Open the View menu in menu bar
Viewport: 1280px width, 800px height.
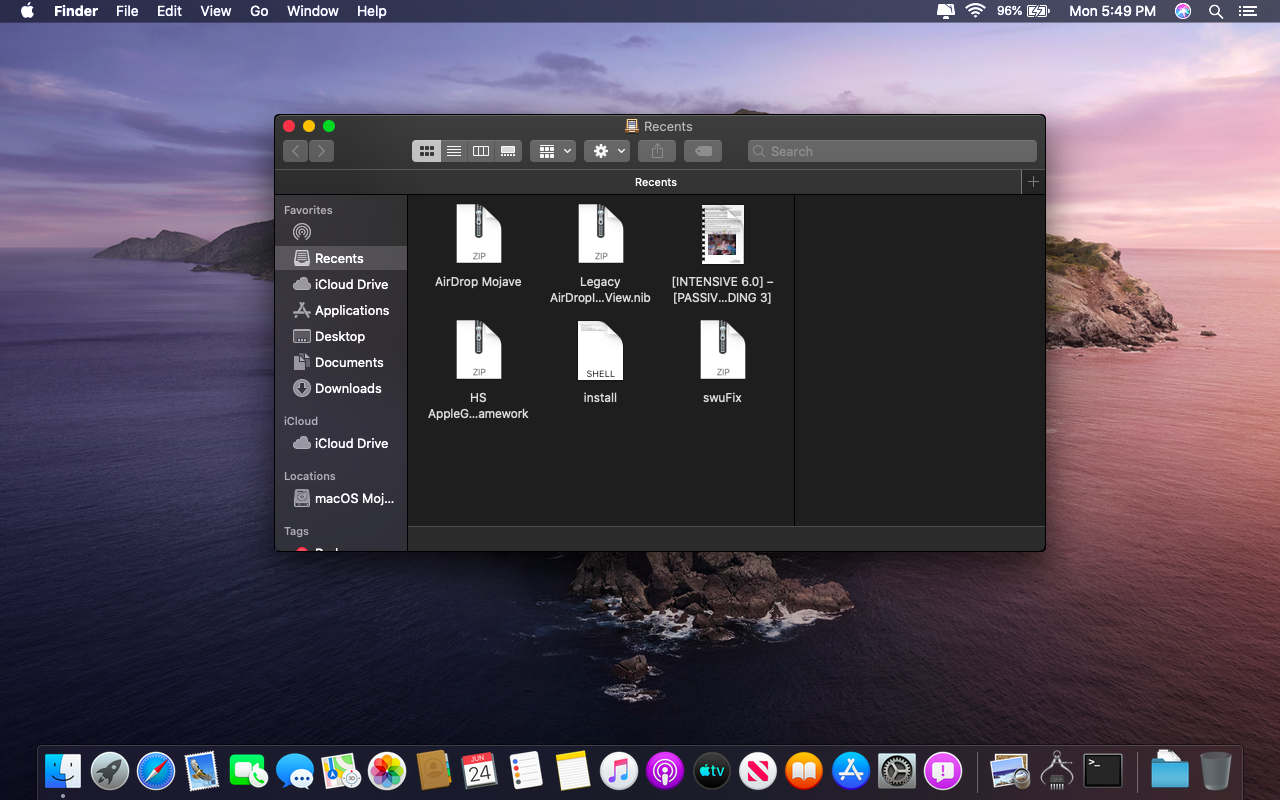point(216,11)
